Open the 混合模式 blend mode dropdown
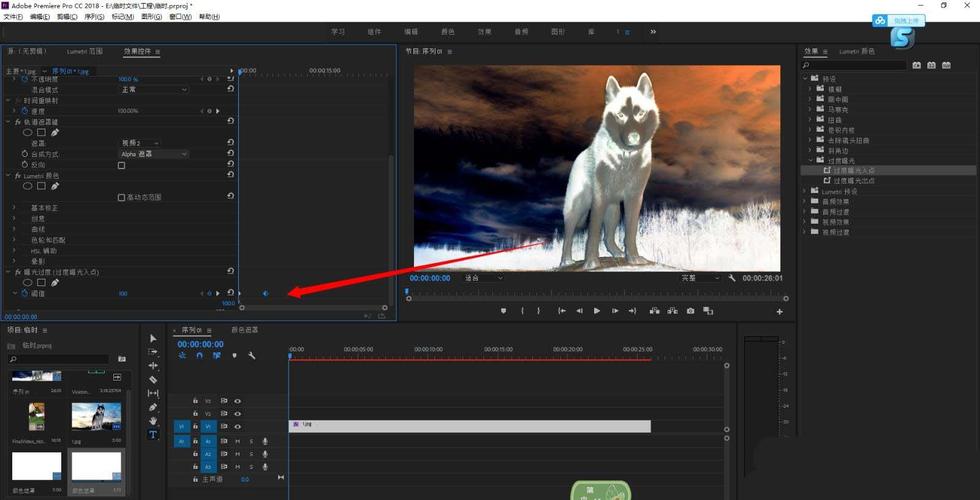 click(x=153, y=89)
